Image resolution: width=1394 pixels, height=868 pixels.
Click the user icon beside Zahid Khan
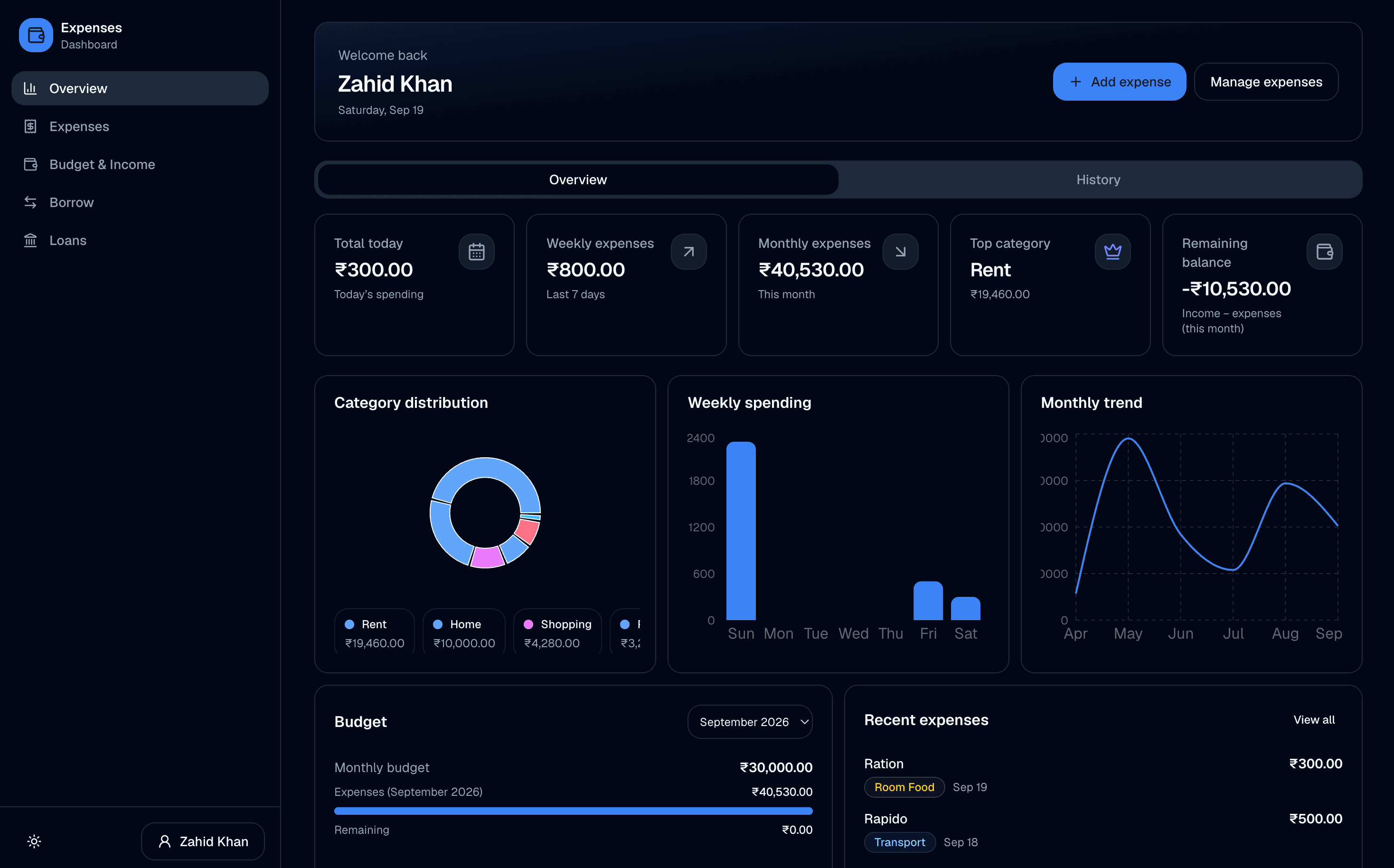[x=165, y=841]
